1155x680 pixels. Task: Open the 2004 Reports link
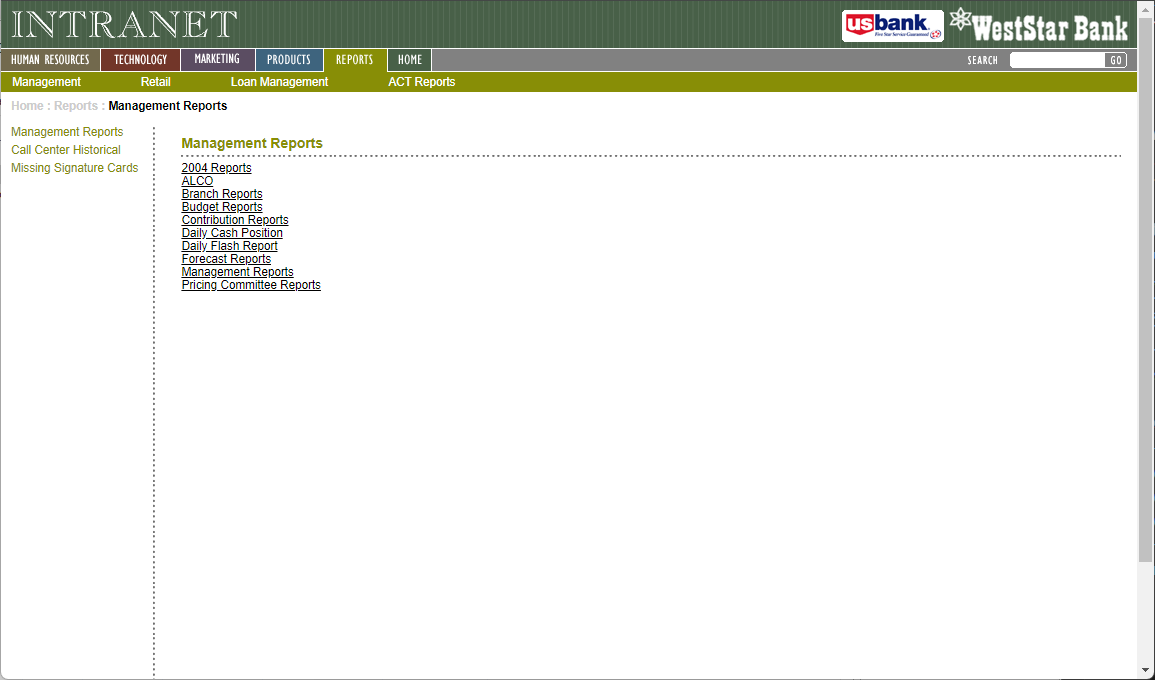pyautogui.click(x=216, y=168)
